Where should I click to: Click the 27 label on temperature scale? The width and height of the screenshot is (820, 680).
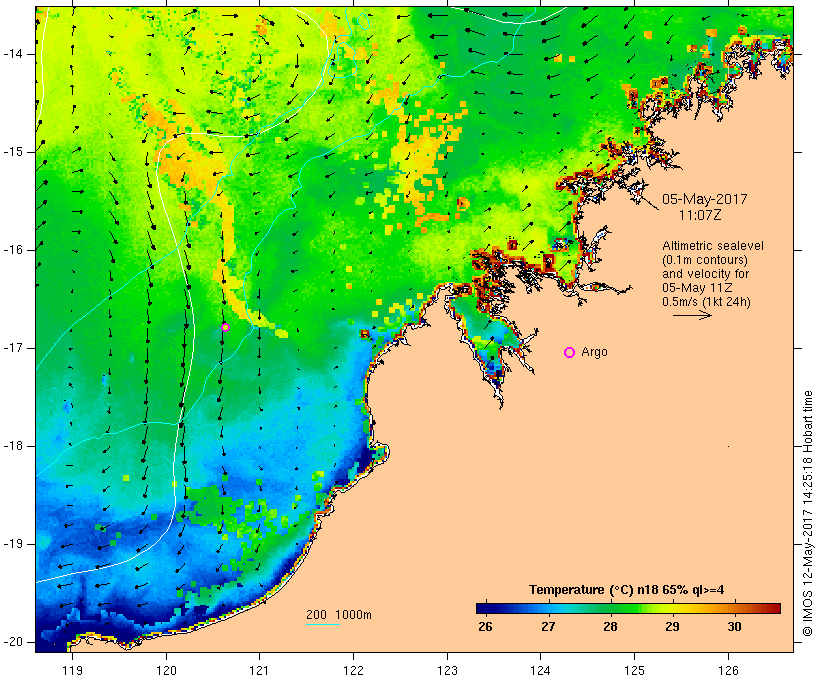(548, 626)
